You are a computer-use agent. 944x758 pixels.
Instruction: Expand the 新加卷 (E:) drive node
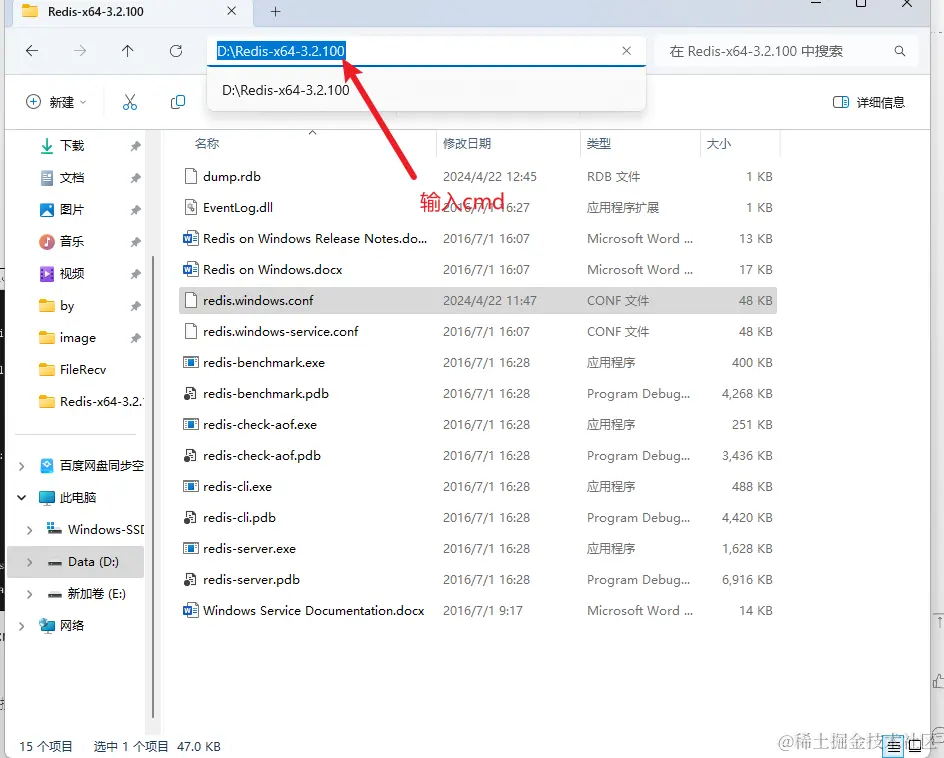point(30,594)
